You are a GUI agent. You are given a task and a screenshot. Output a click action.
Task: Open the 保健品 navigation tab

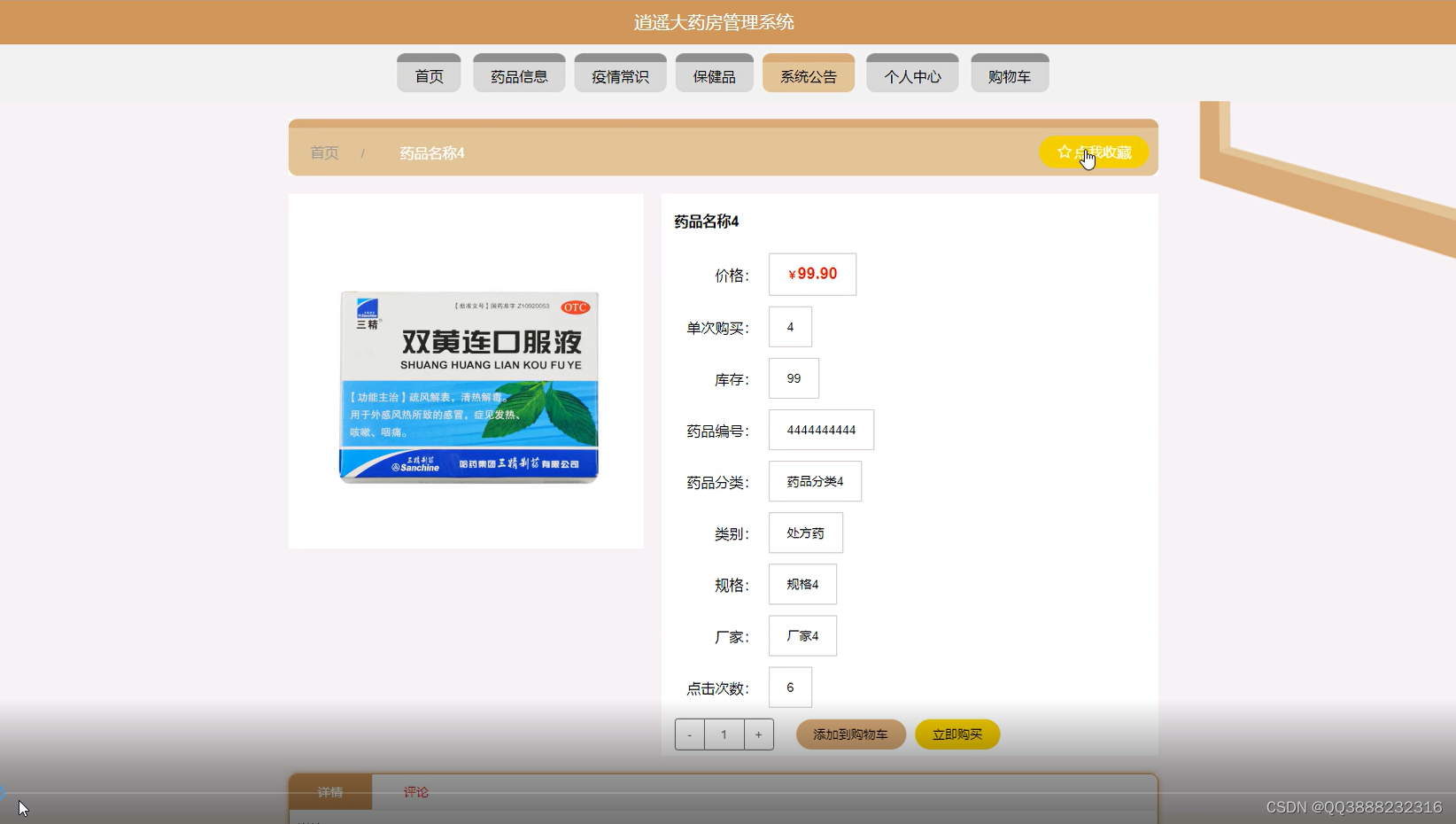(714, 74)
